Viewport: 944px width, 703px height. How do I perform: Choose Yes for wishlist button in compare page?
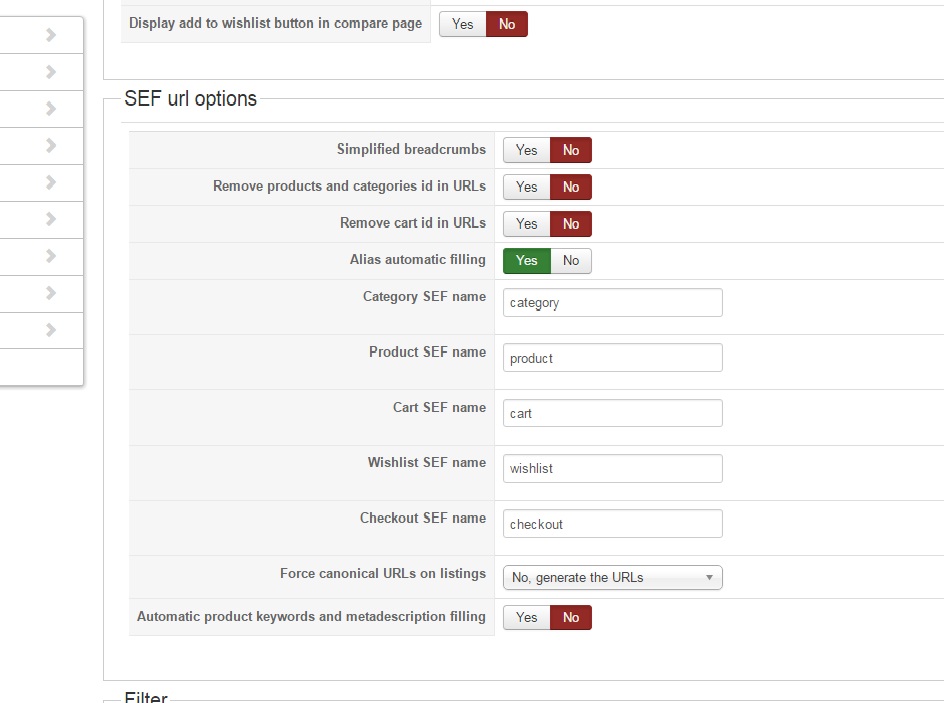tap(462, 24)
